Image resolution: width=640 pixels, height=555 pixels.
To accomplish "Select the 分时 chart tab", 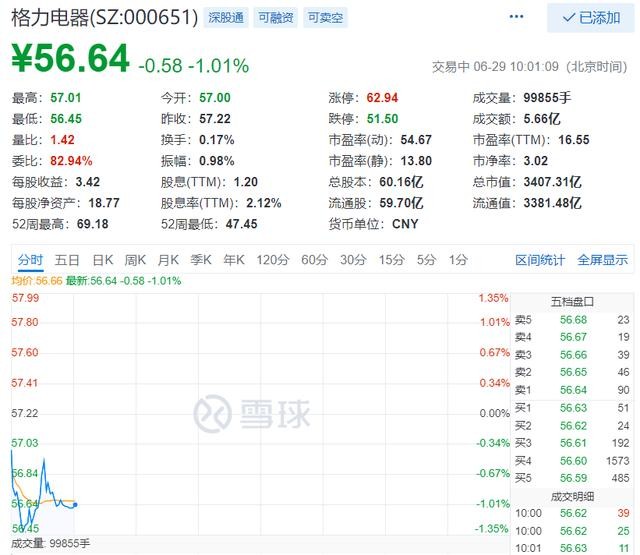I will click(x=30, y=260).
